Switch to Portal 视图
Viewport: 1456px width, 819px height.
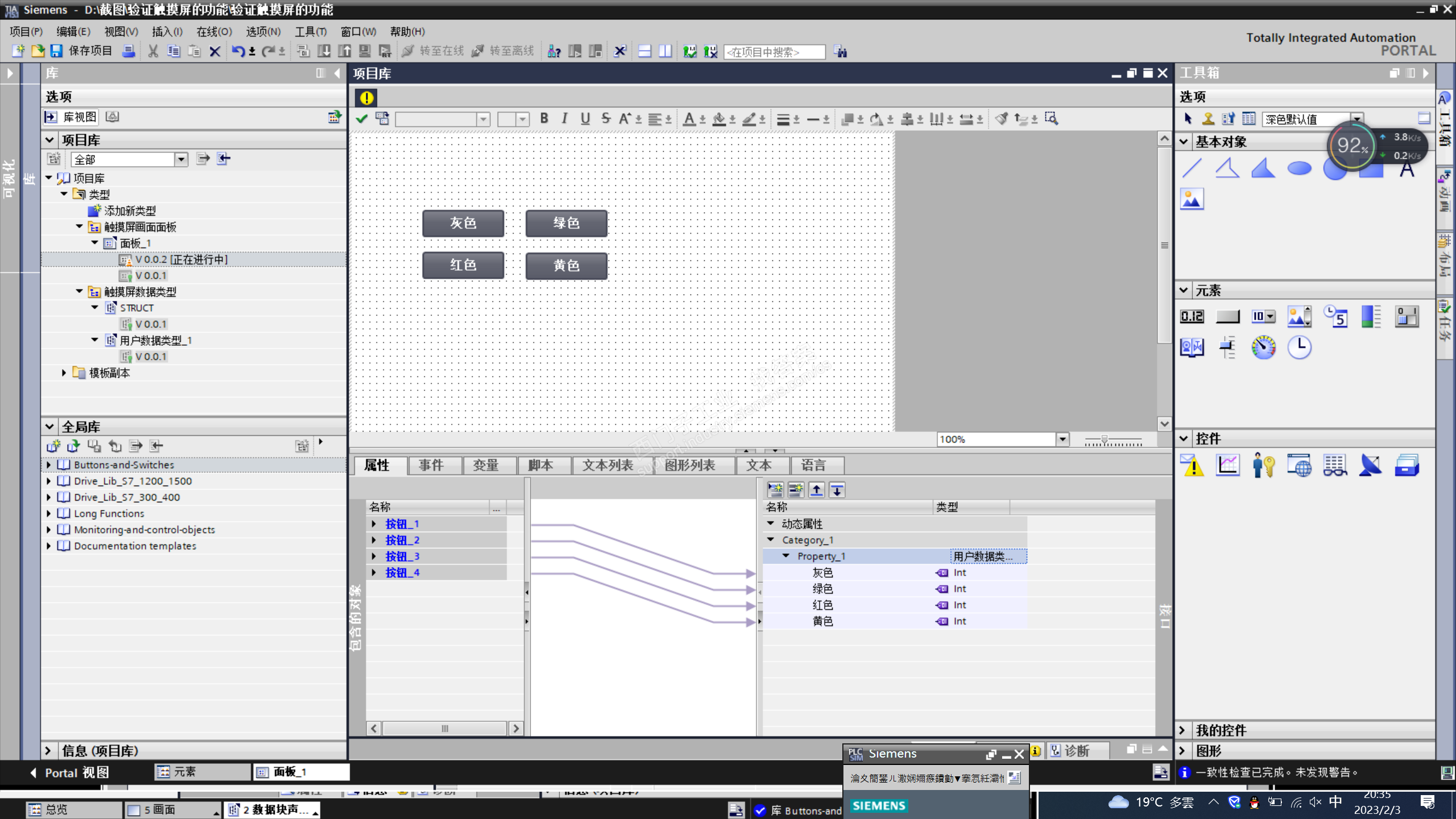(x=69, y=772)
